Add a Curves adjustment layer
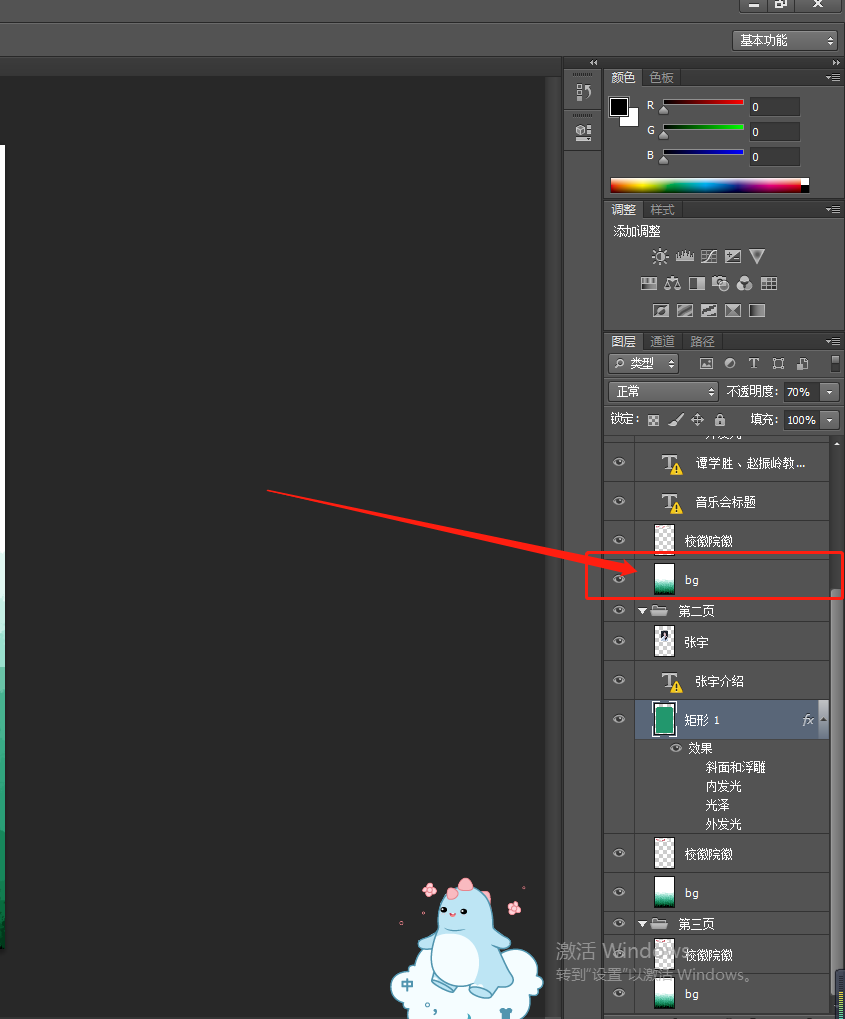 tap(708, 257)
